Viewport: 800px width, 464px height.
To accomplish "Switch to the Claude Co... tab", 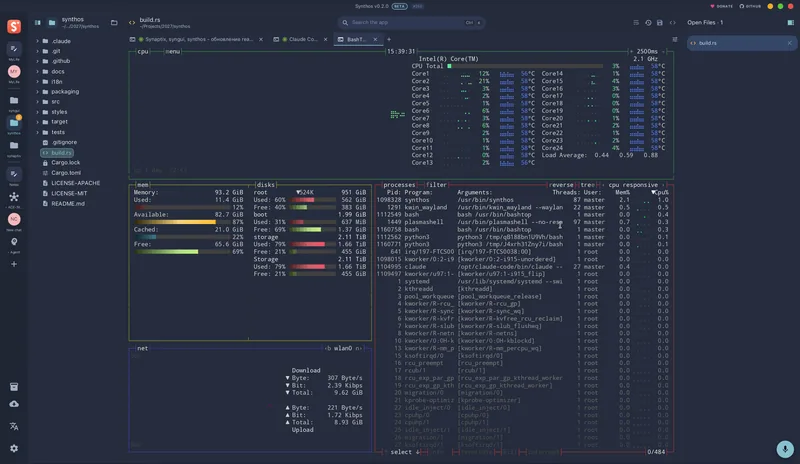I will [x=299, y=39].
